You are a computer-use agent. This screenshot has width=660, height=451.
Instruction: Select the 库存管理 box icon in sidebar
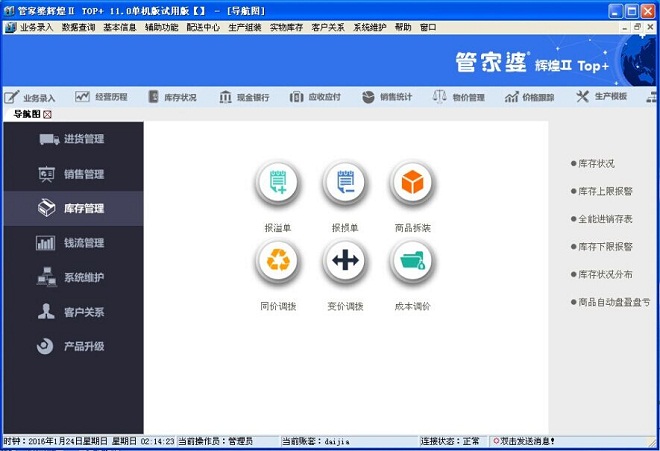tap(46, 208)
